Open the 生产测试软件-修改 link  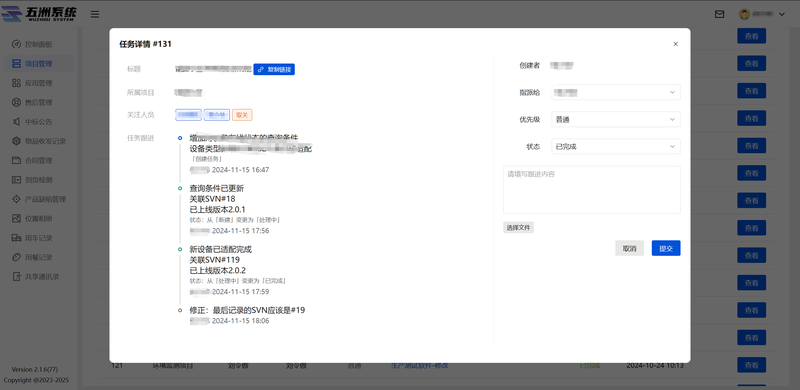pyautogui.click(x=420, y=365)
